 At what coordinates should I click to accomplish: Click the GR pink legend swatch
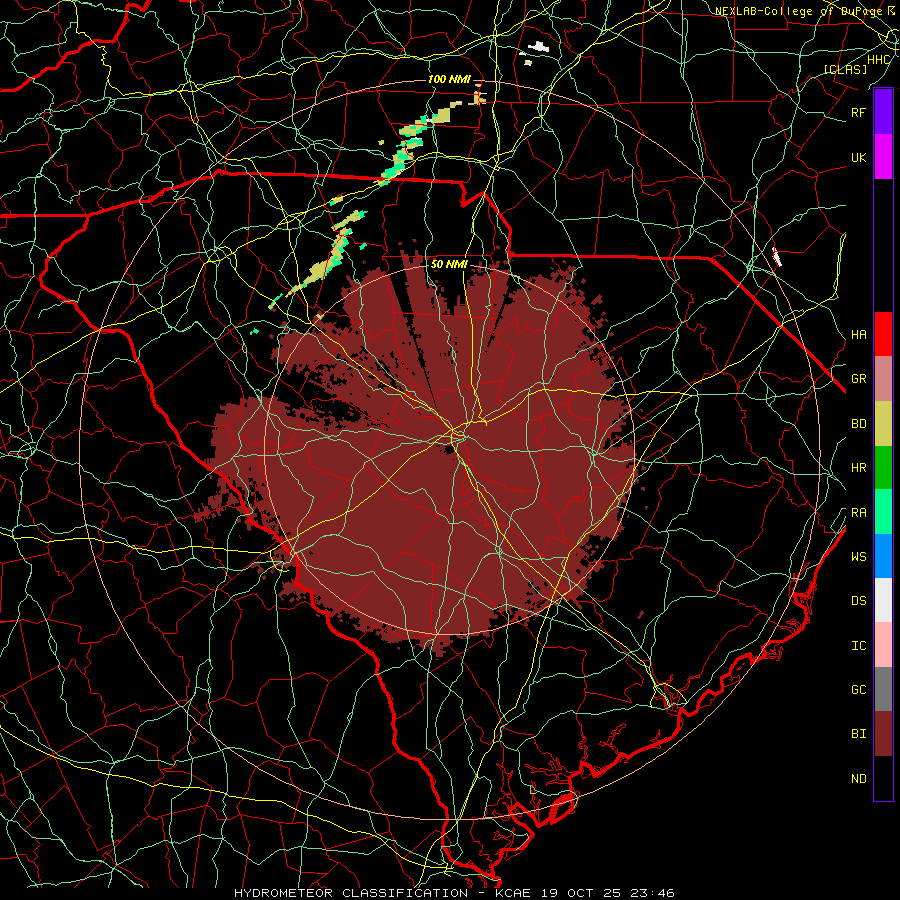tap(883, 379)
